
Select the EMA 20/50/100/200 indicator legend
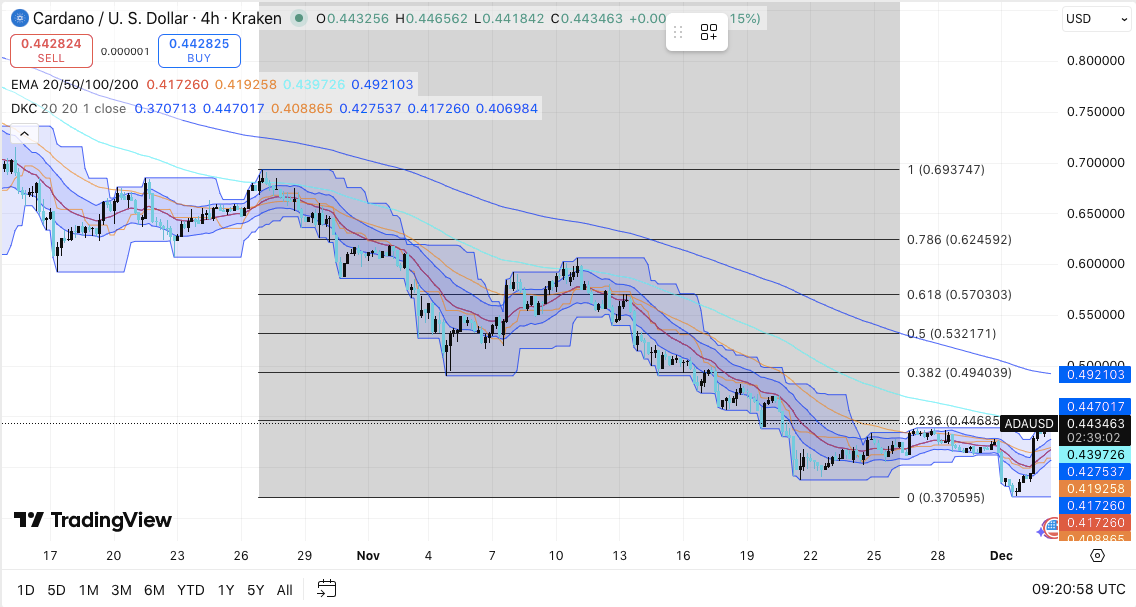[74, 85]
